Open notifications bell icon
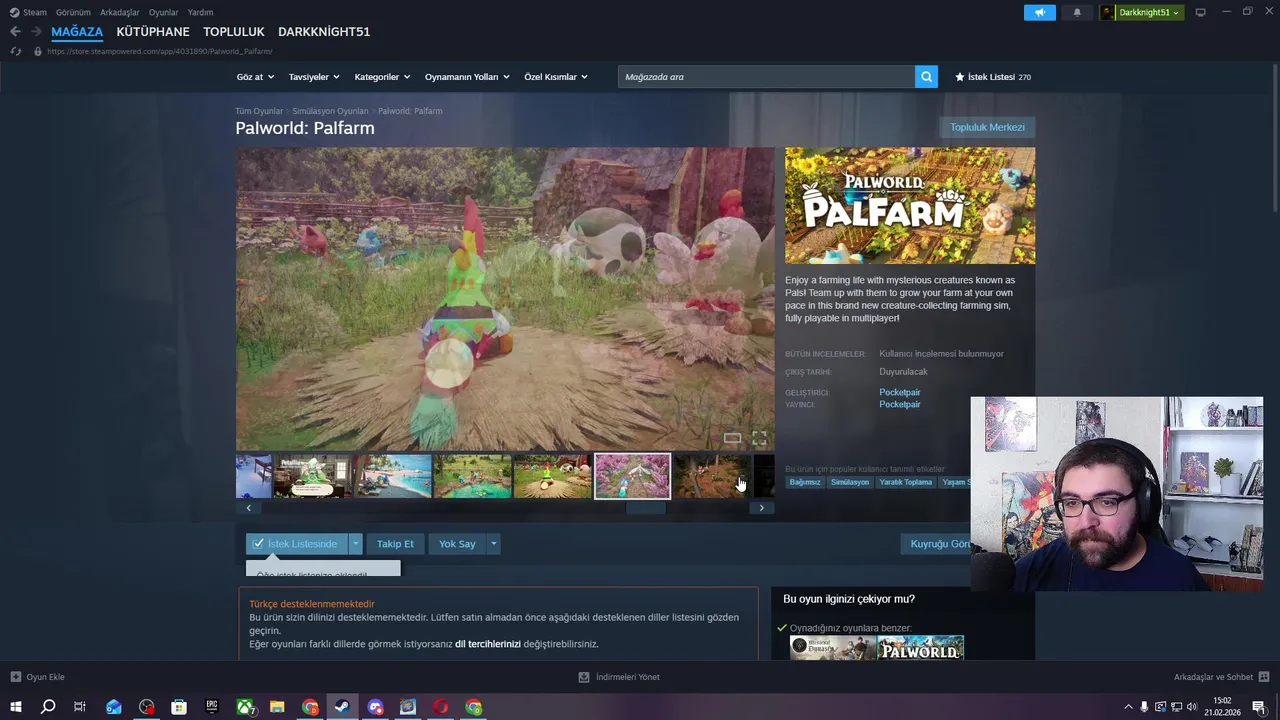The width and height of the screenshot is (1280, 720). (x=1077, y=12)
